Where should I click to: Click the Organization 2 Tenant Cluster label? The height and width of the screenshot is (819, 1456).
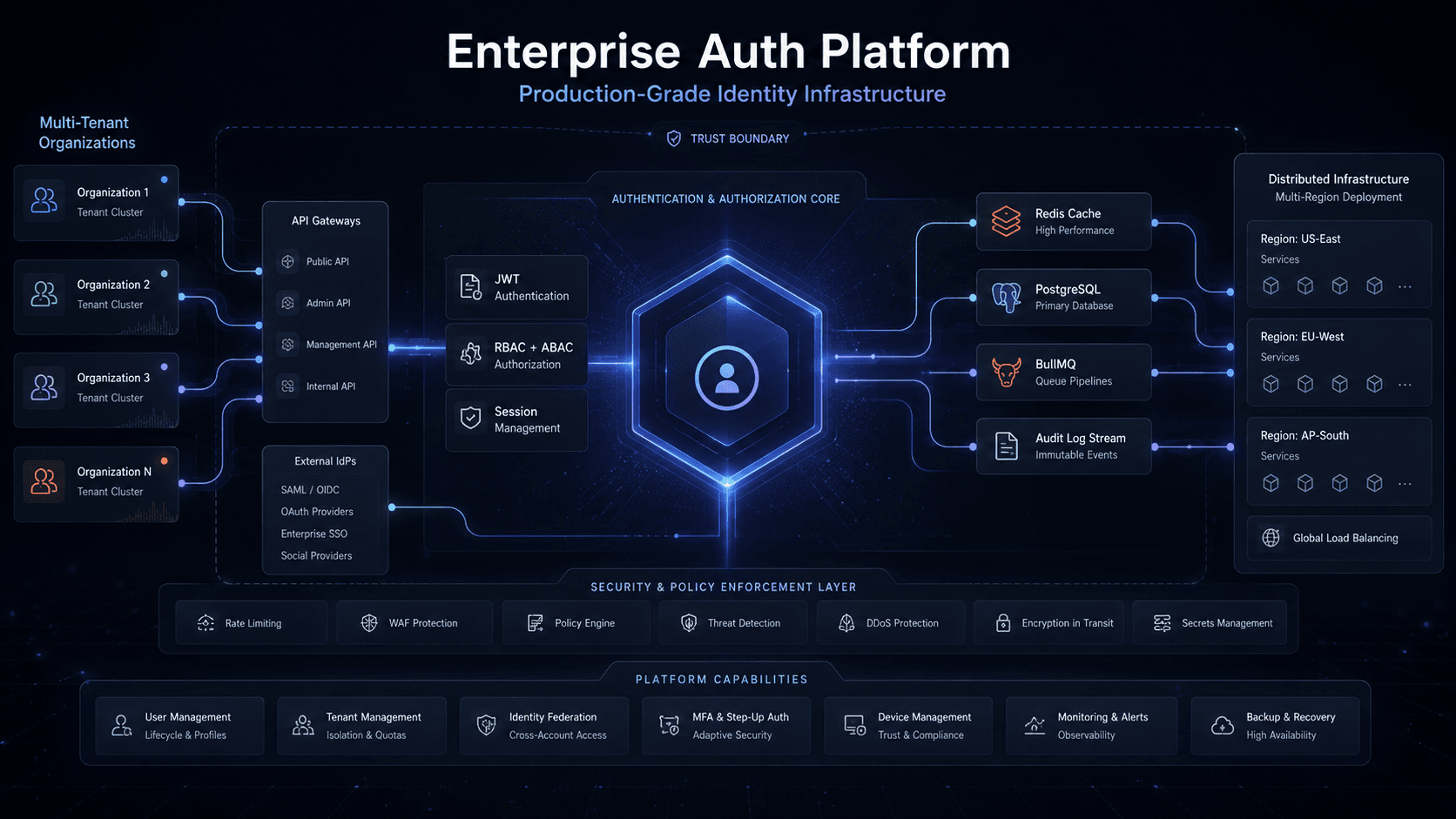[x=110, y=305]
